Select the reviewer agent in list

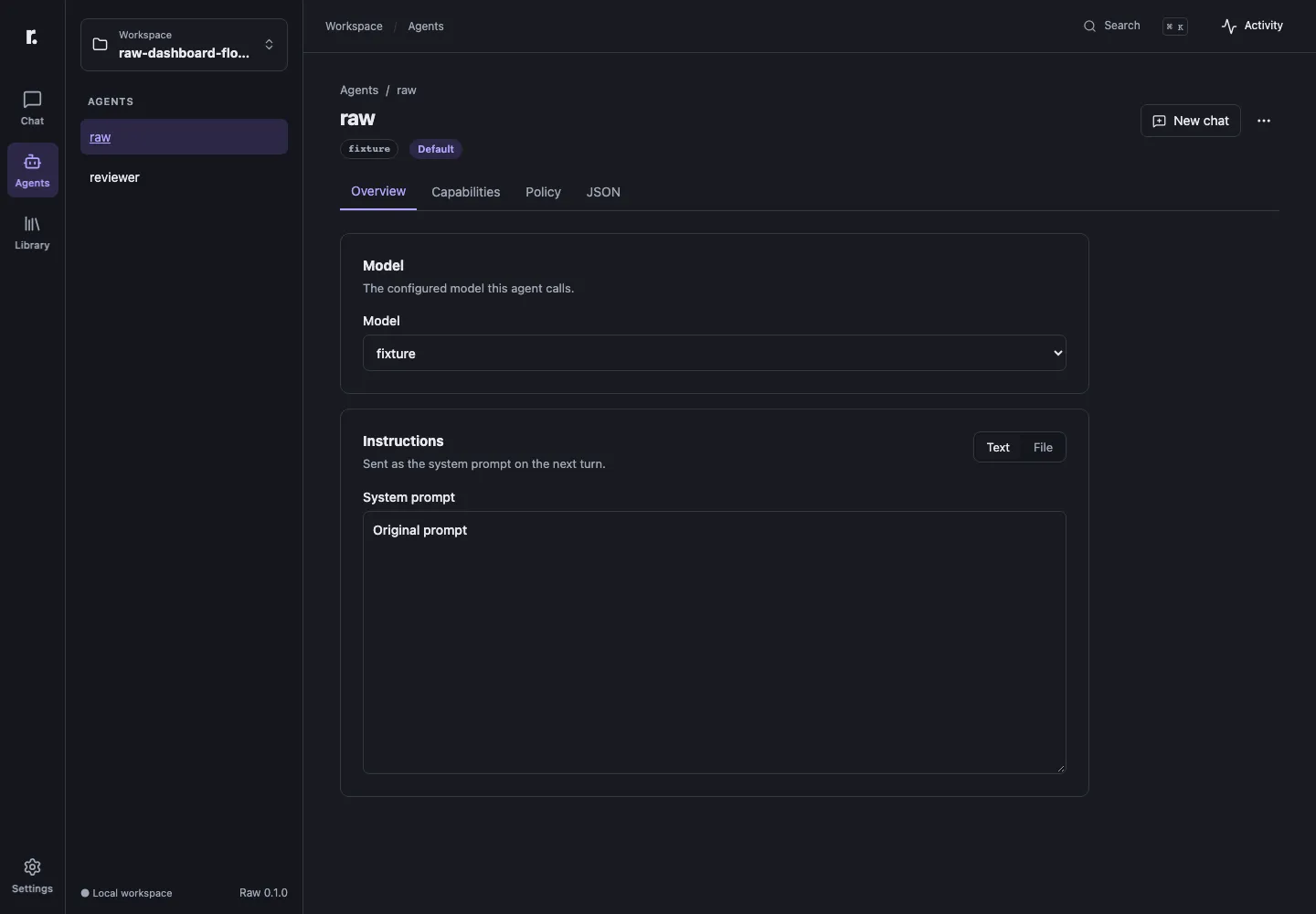tap(184, 177)
